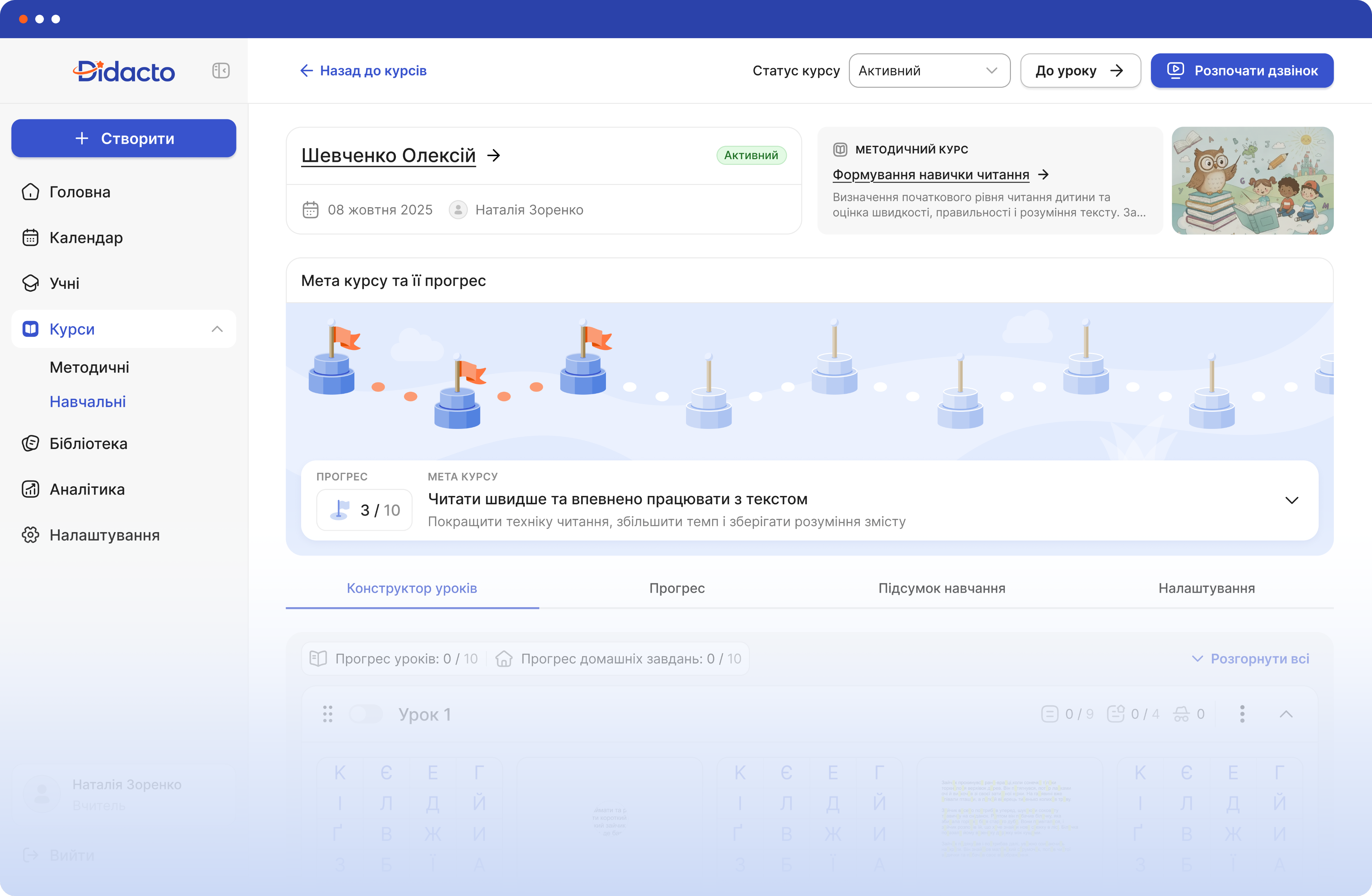Click the flag icon in 3 / 10 progress
The height and width of the screenshot is (896, 1372).
click(340, 510)
